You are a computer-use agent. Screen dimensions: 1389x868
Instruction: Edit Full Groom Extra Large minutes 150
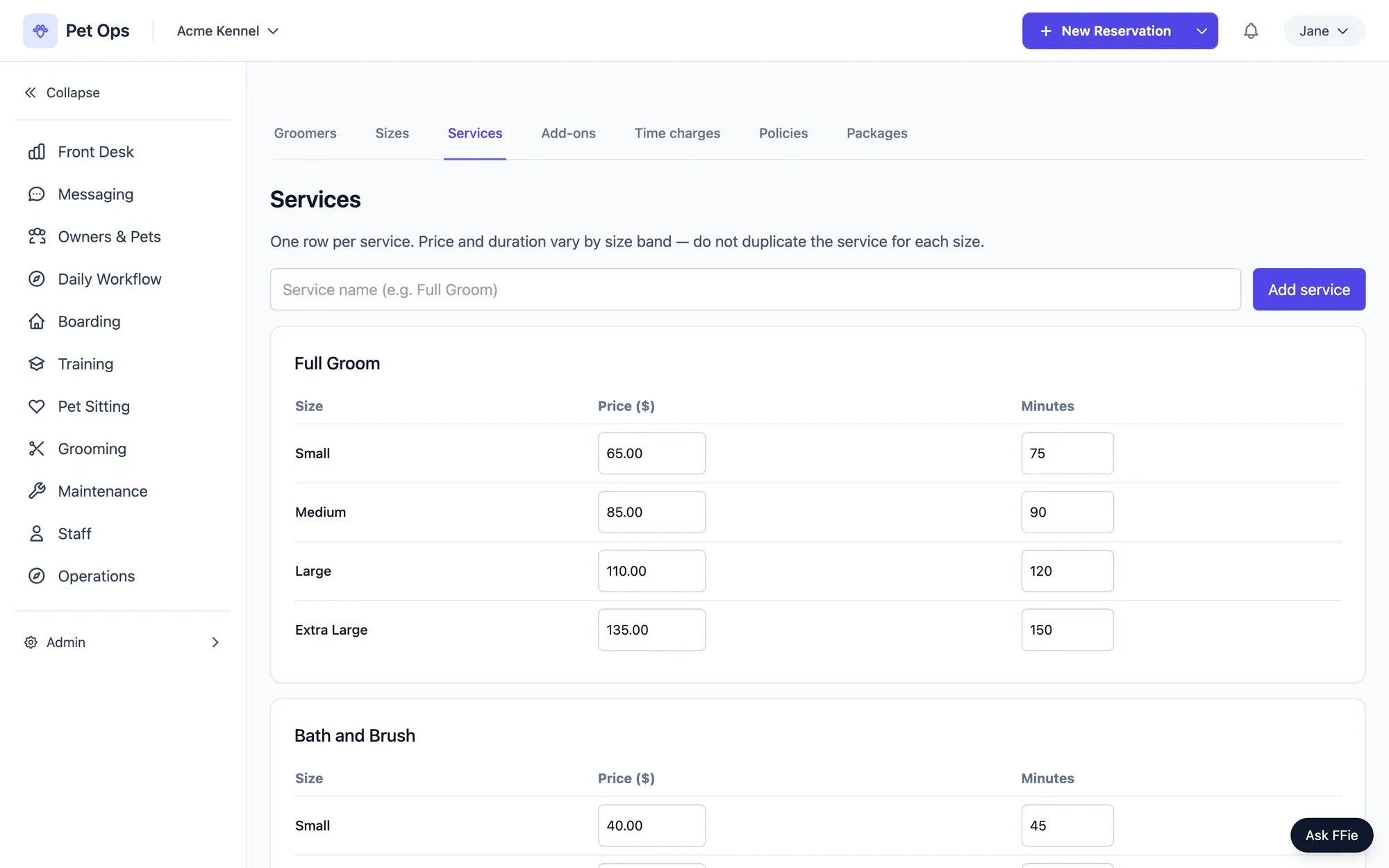[1067, 630]
